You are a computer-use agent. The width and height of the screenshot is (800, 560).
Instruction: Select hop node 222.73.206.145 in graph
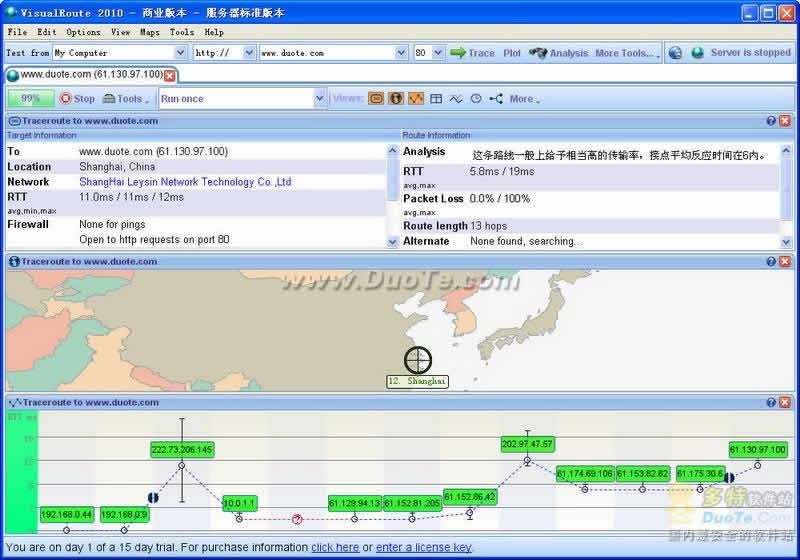point(182,466)
